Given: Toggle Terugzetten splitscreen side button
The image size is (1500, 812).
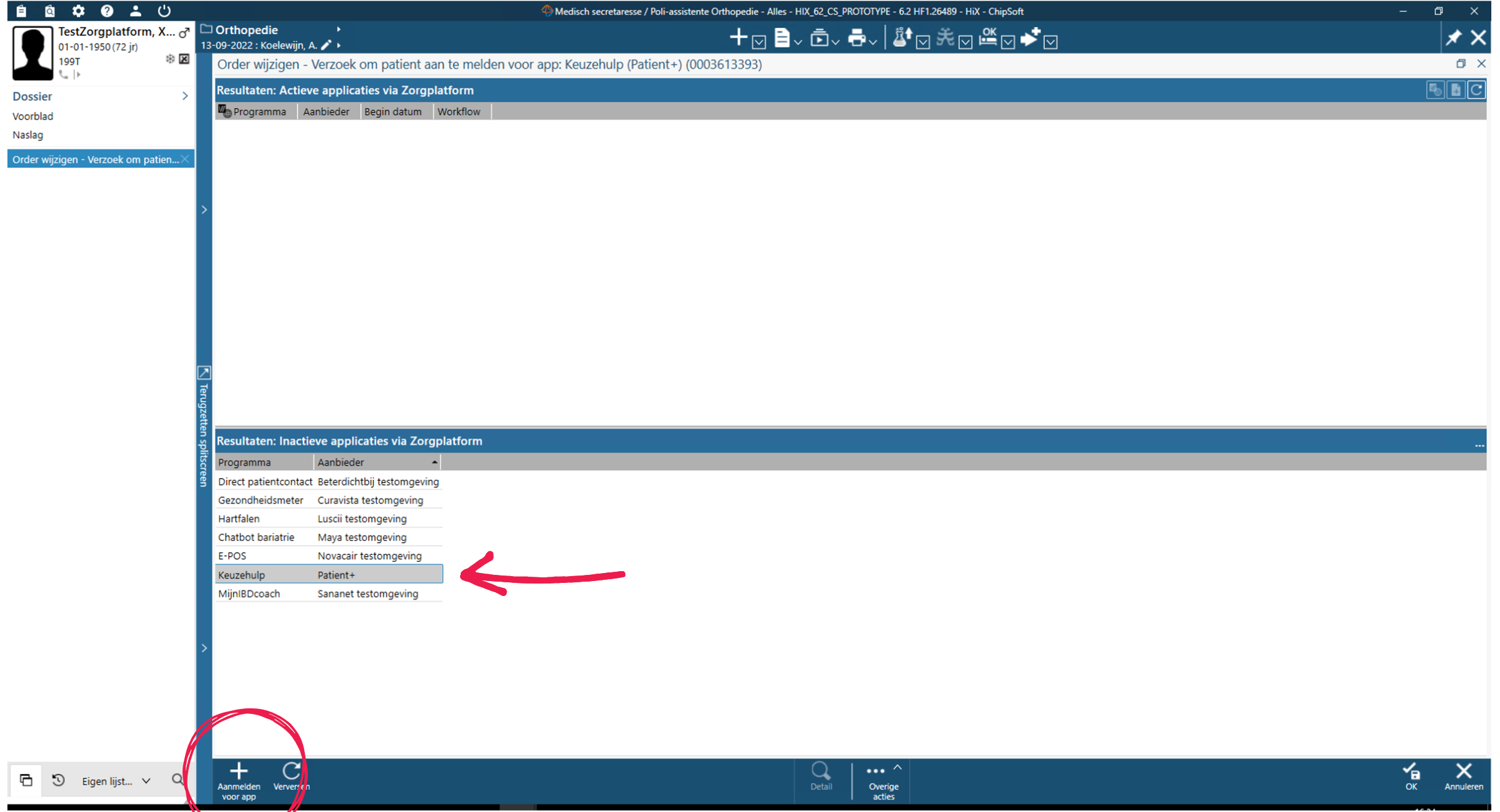Looking at the screenshot, I should 204,428.
